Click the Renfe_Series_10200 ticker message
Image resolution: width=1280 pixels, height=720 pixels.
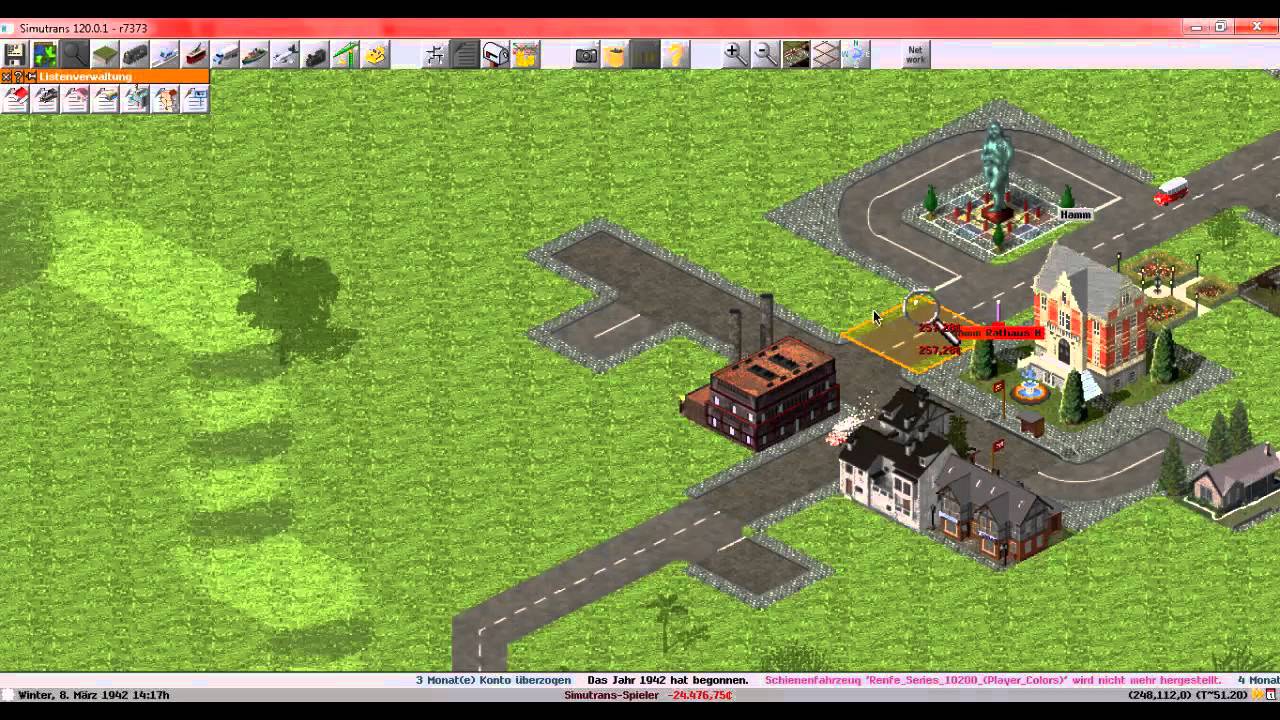993,680
